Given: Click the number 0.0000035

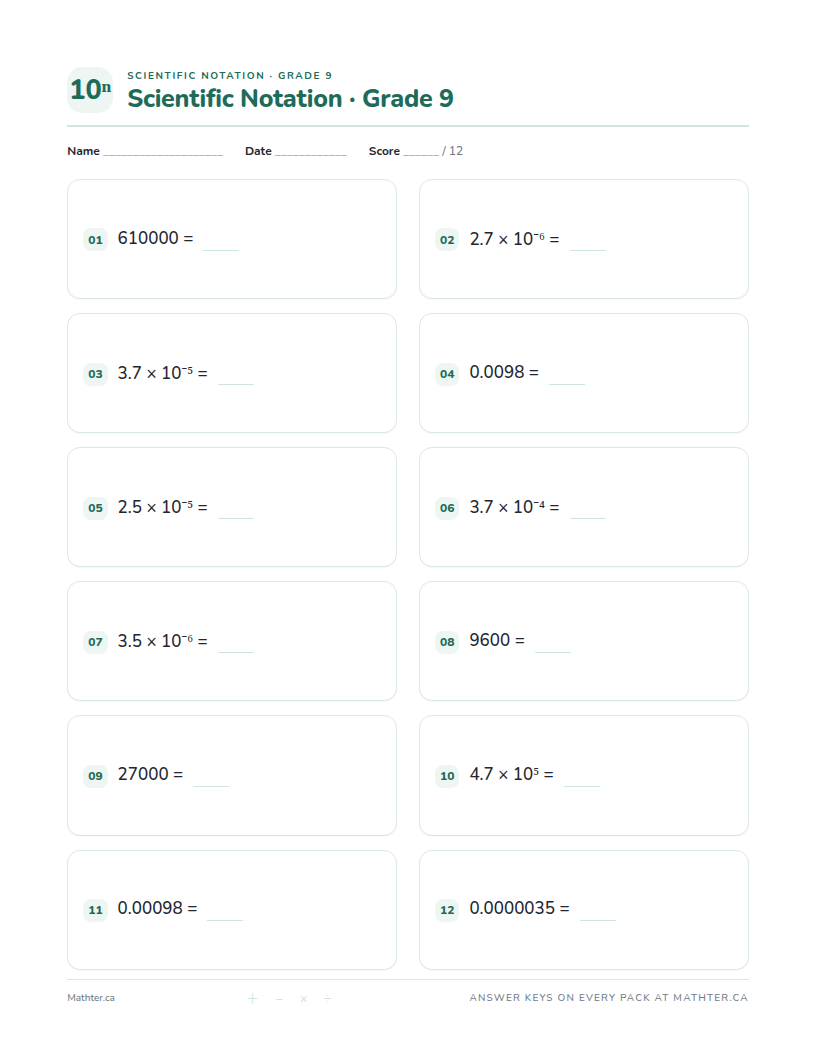Looking at the screenshot, I should point(512,909).
